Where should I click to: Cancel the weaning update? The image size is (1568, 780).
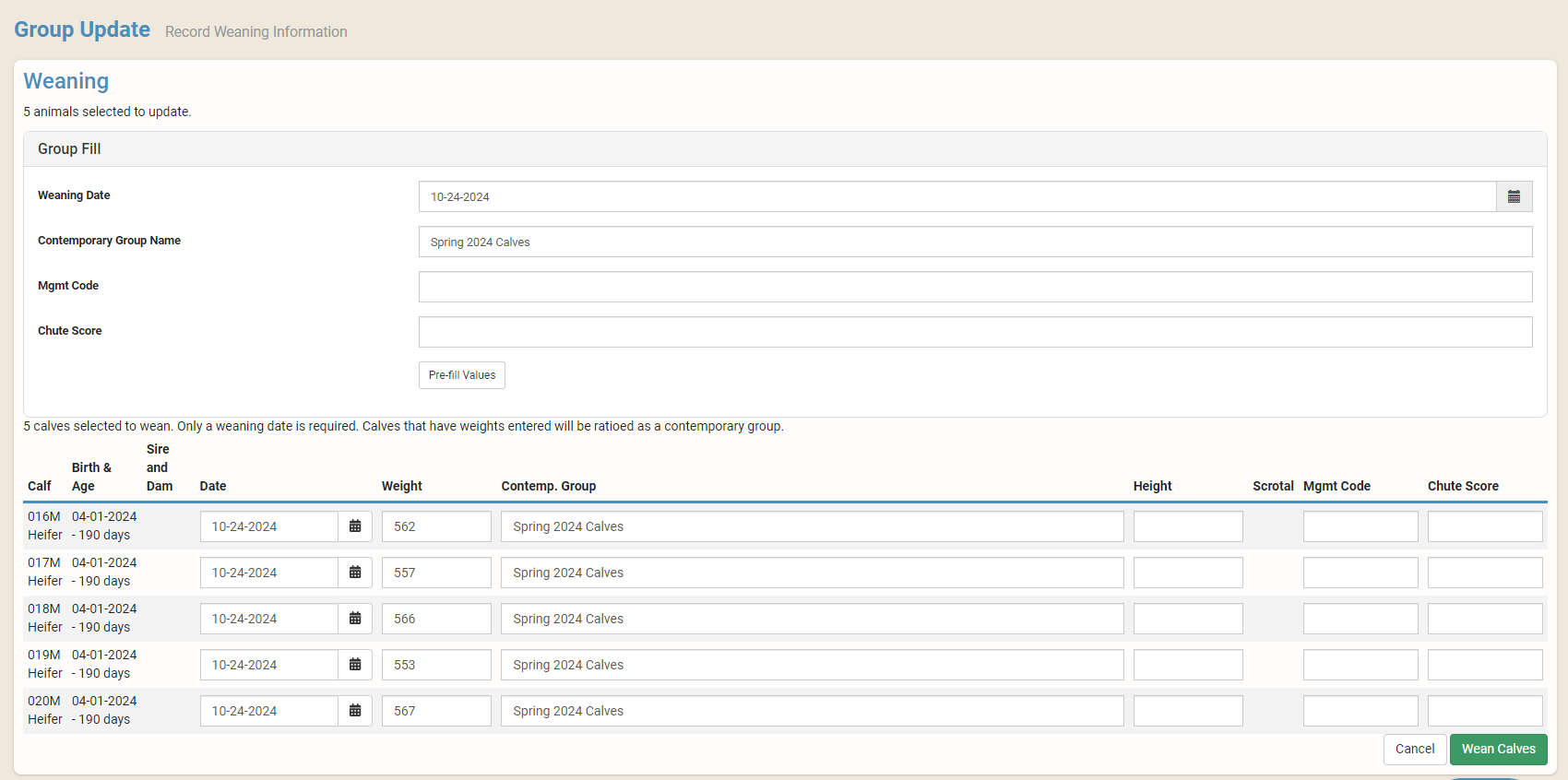tap(1415, 750)
